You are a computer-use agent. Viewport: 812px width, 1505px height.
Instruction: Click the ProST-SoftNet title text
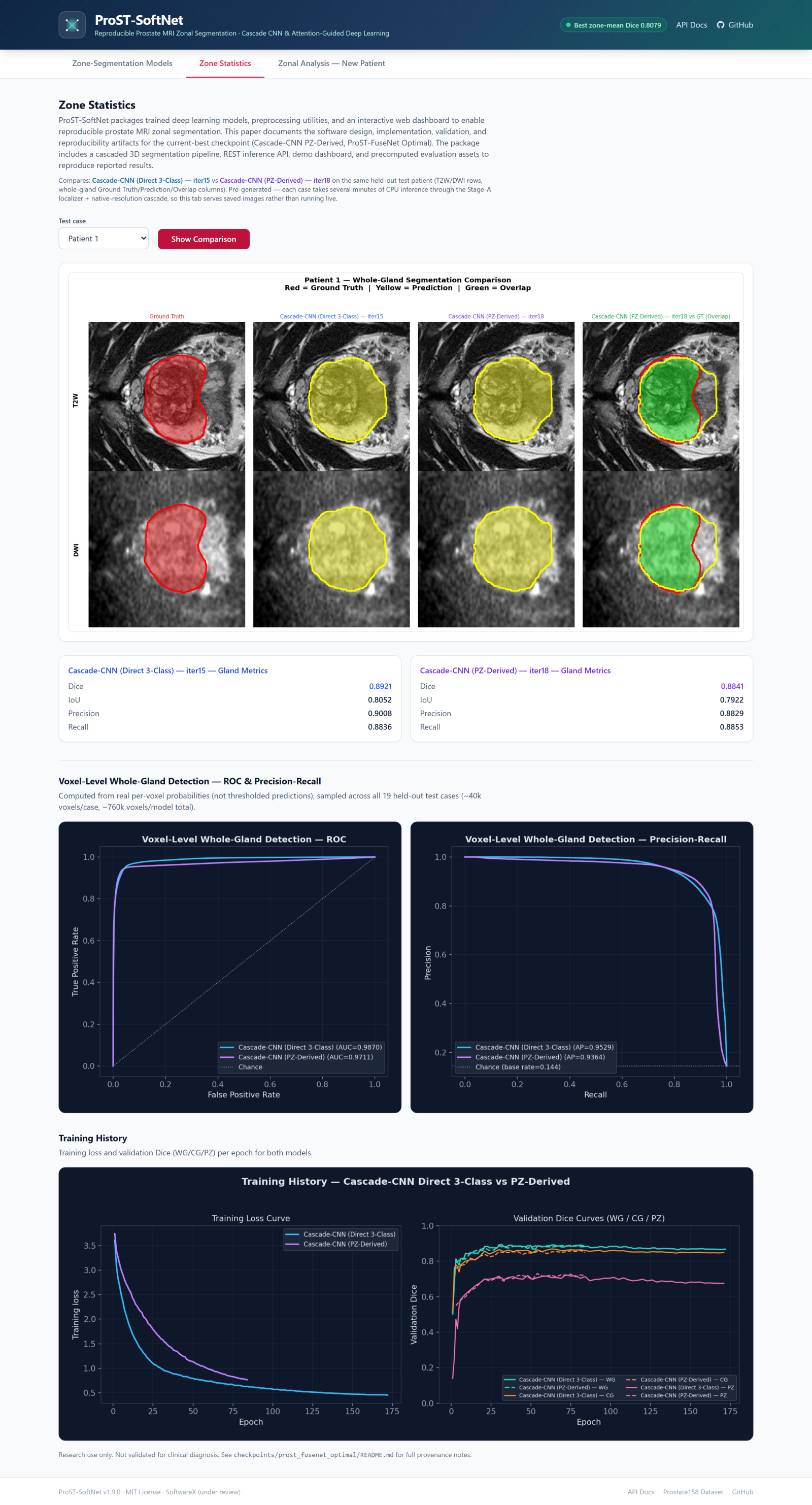click(139, 20)
